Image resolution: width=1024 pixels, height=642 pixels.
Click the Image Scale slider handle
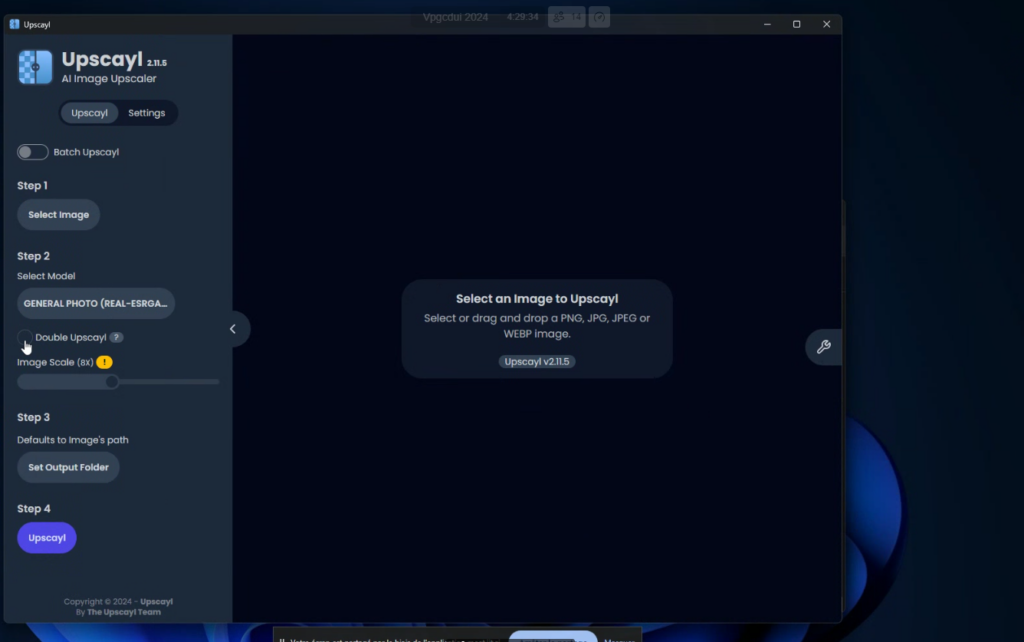click(112, 381)
